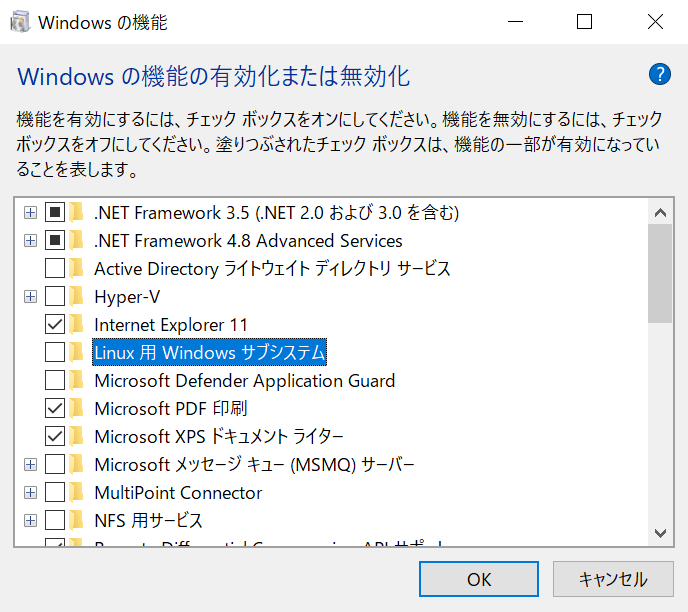The height and width of the screenshot is (612, 688).
Task: Toggle the .NET Framework 4.8 Advanced Services checkbox
Action: pyautogui.click(x=55, y=240)
